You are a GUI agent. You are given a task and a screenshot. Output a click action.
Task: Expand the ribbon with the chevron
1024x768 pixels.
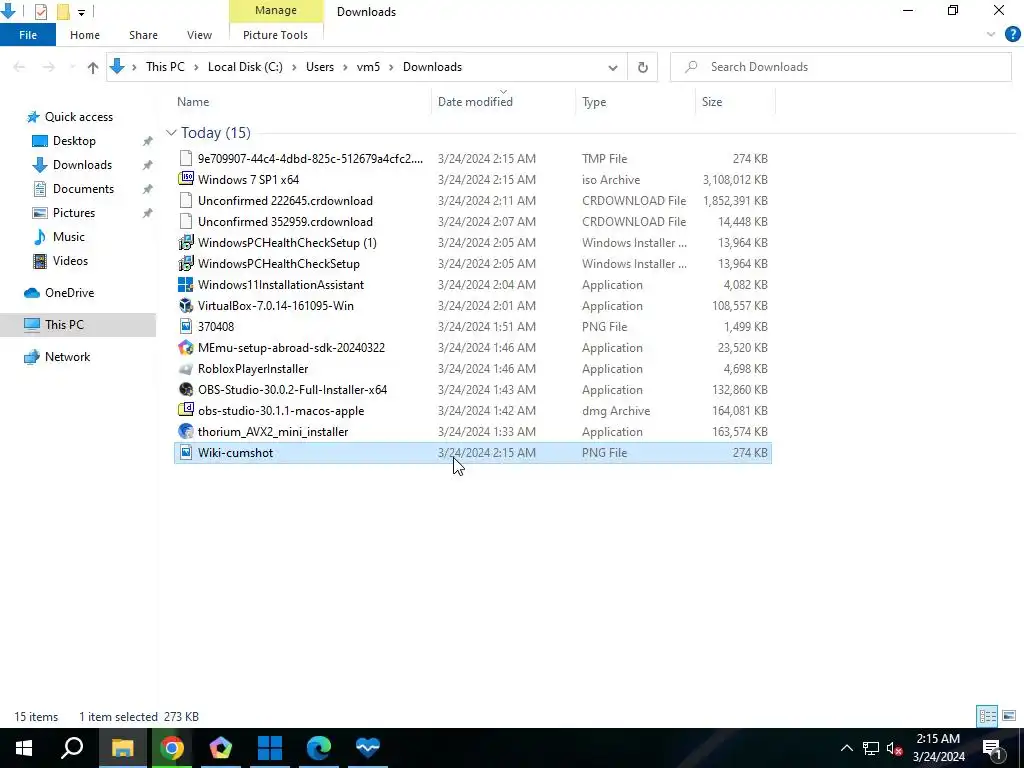(991, 34)
